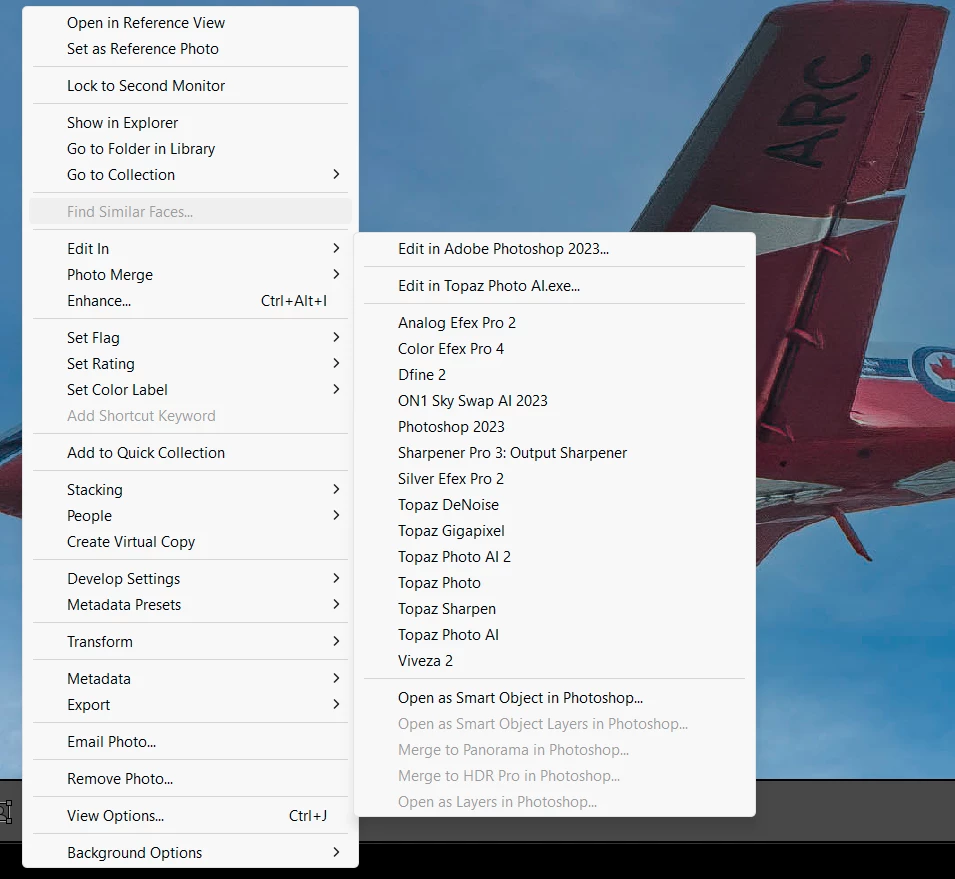This screenshot has width=955, height=879.
Task: Choose Enhance... from context menu
Action: tap(190, 301)
